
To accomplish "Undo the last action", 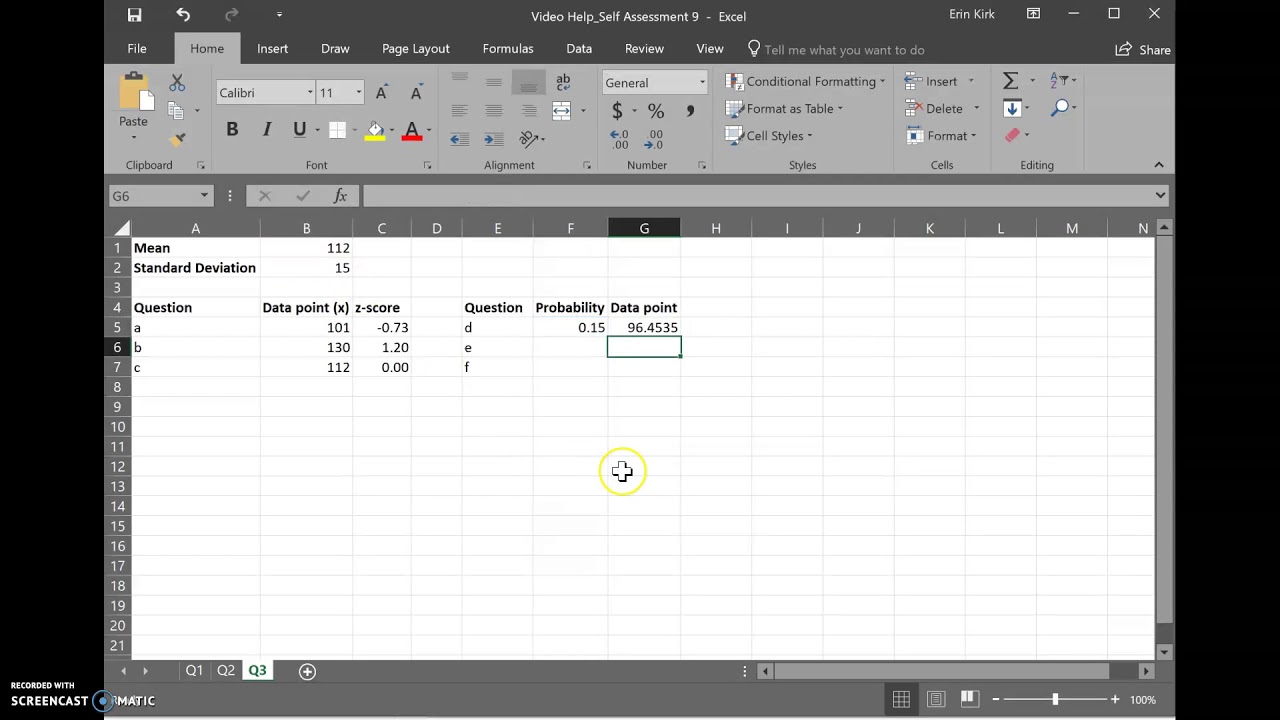I will [183, 15].
